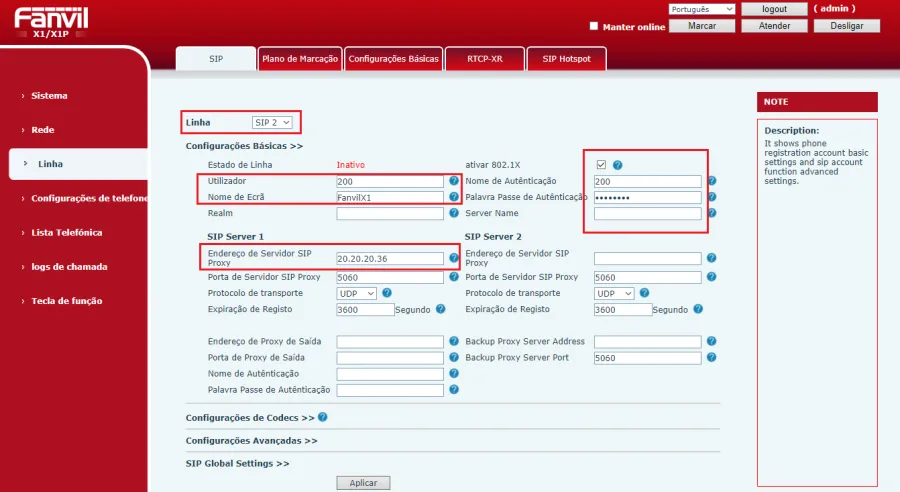
Task: Click the Backup Proxy Server Port field
Action: click(647, 358)
